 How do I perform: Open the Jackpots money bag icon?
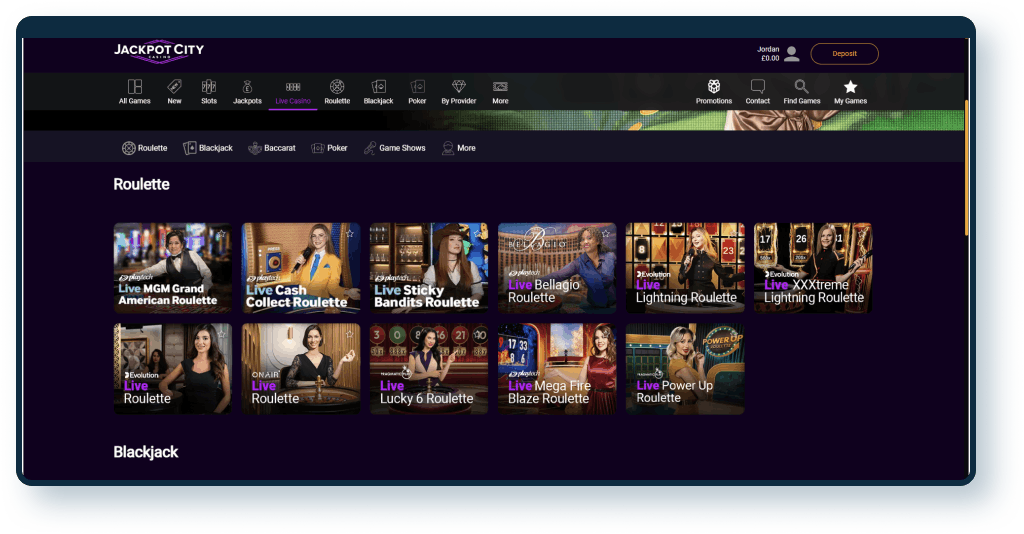pyautogui.click(x=248, y=87)
